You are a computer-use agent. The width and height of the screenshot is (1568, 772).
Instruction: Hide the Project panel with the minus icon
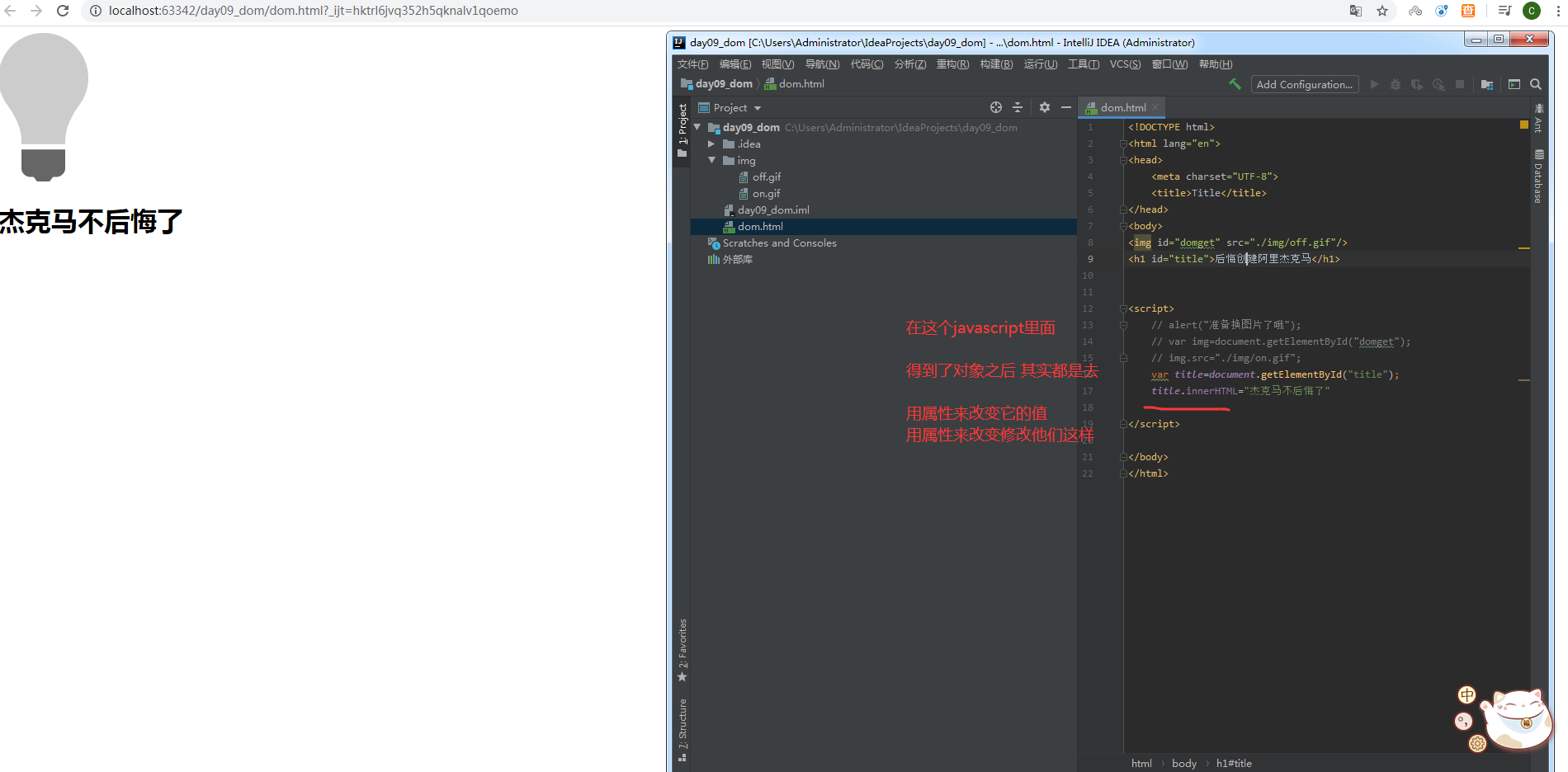coord(1066,107)
